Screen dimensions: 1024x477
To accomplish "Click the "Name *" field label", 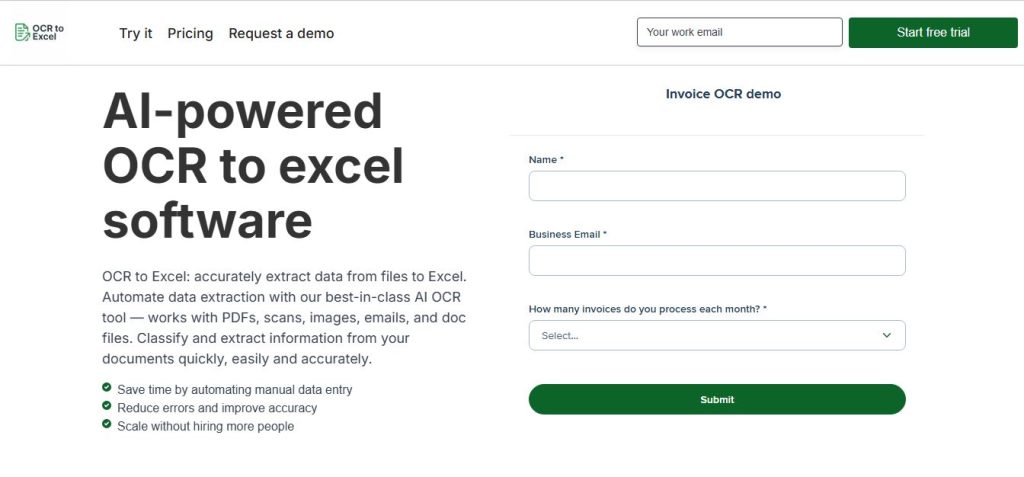I will point(546,160).
